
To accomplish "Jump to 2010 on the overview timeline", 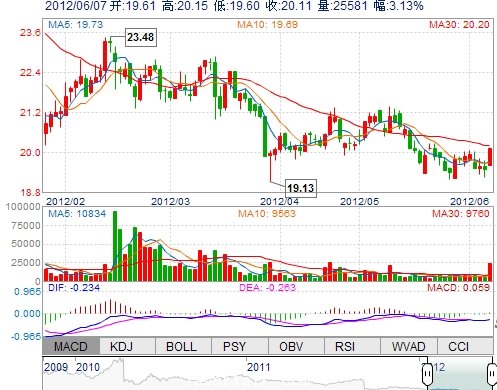I will (x=88, y=367).
